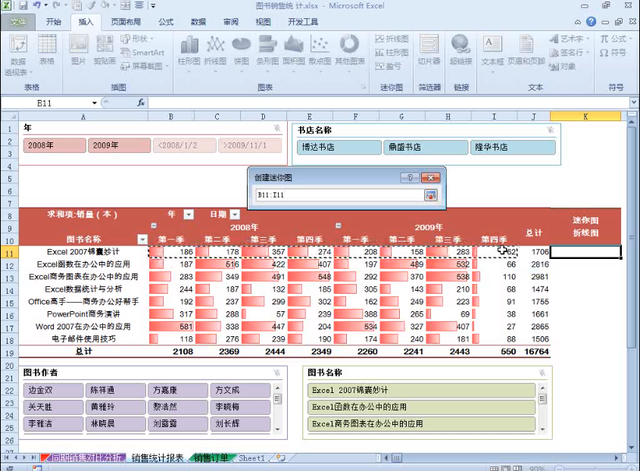
Task: Switch to the 开发工具 ribbon tab
Action: pos(302,22)
